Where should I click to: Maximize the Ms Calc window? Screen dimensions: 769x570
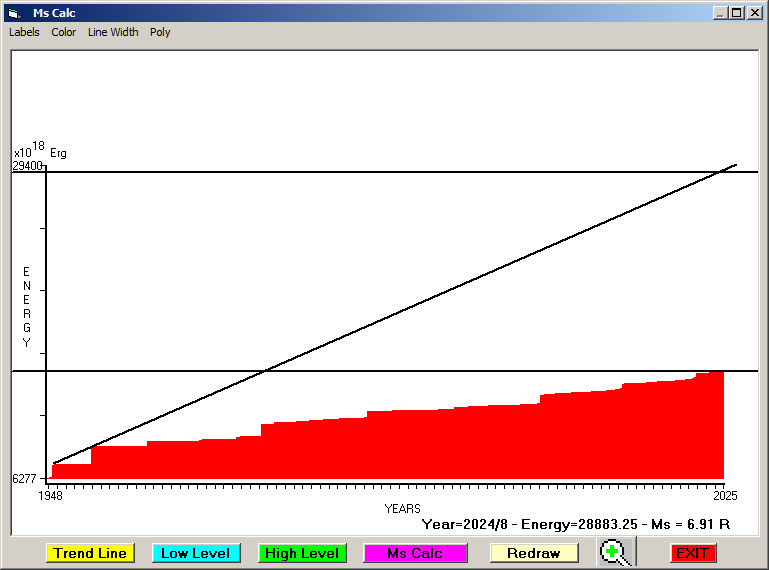[x=737, y=13]
